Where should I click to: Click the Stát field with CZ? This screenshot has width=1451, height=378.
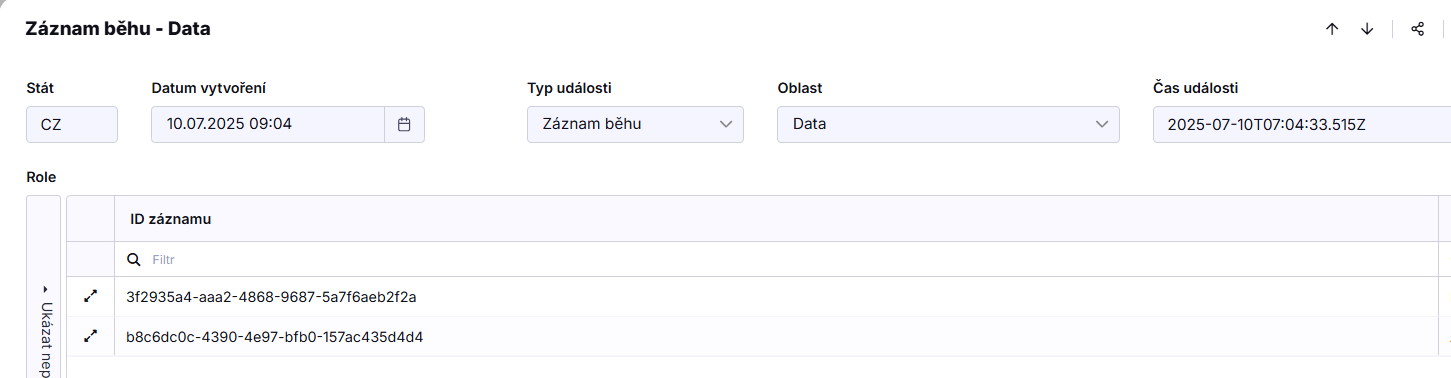[x=72, y=125]
